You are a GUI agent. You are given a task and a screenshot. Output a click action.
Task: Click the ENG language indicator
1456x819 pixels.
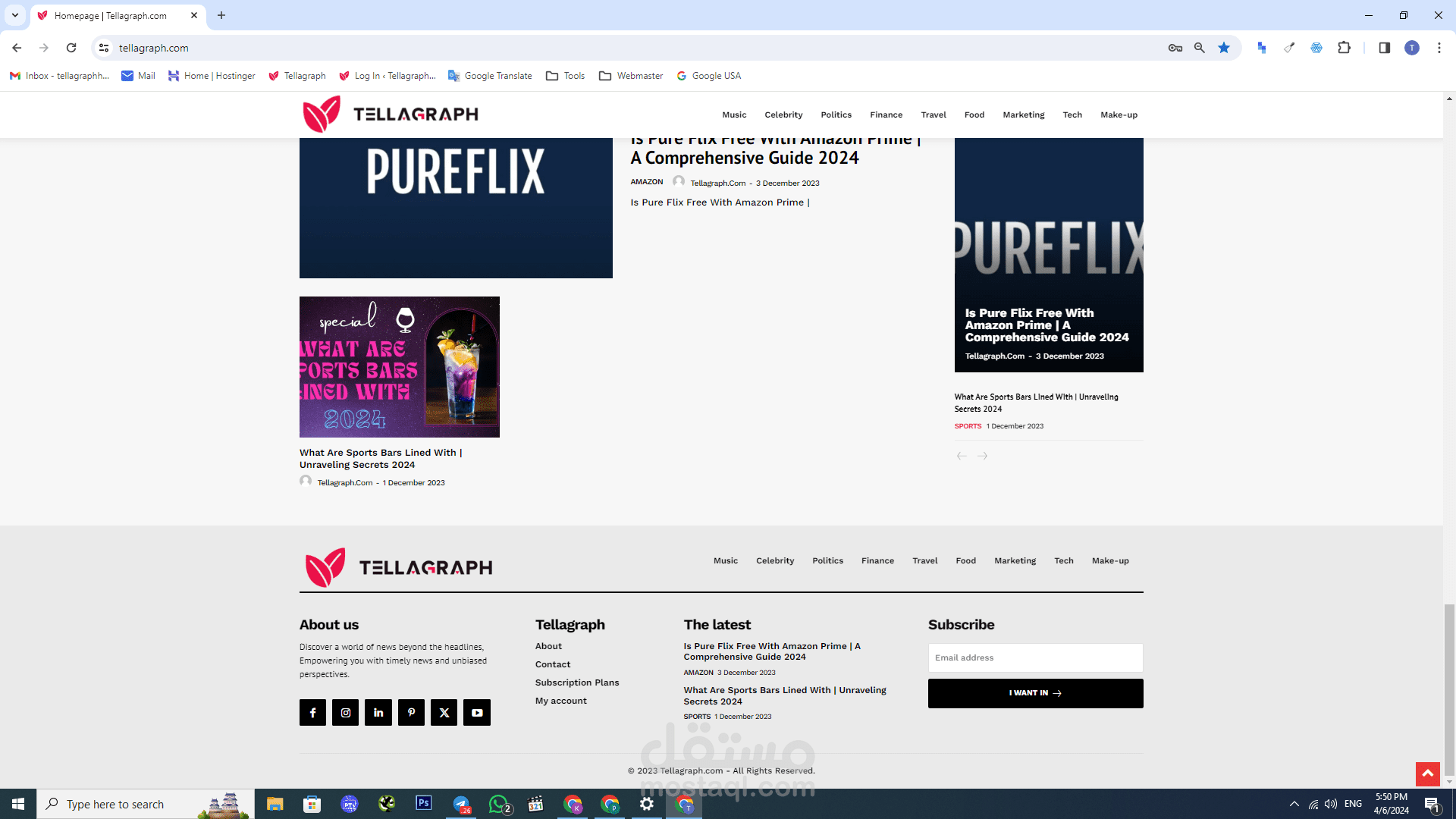click(x=1354, y=804)
